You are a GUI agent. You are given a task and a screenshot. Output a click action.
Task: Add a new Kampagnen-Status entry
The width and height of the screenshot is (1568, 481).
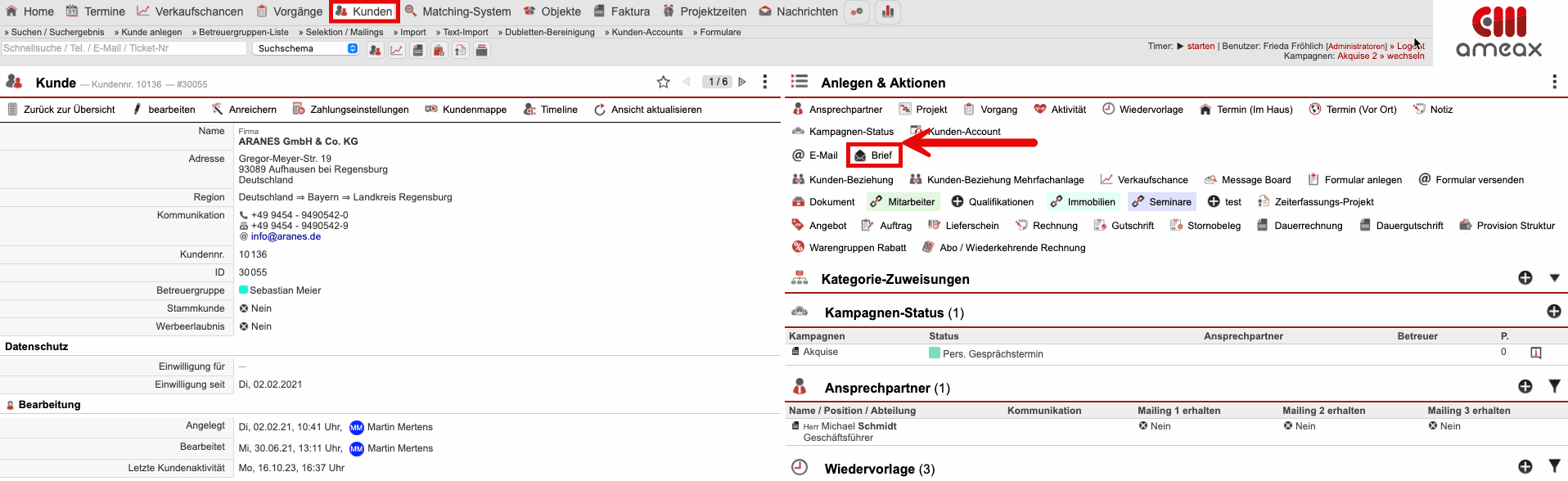click(1553, 312)
